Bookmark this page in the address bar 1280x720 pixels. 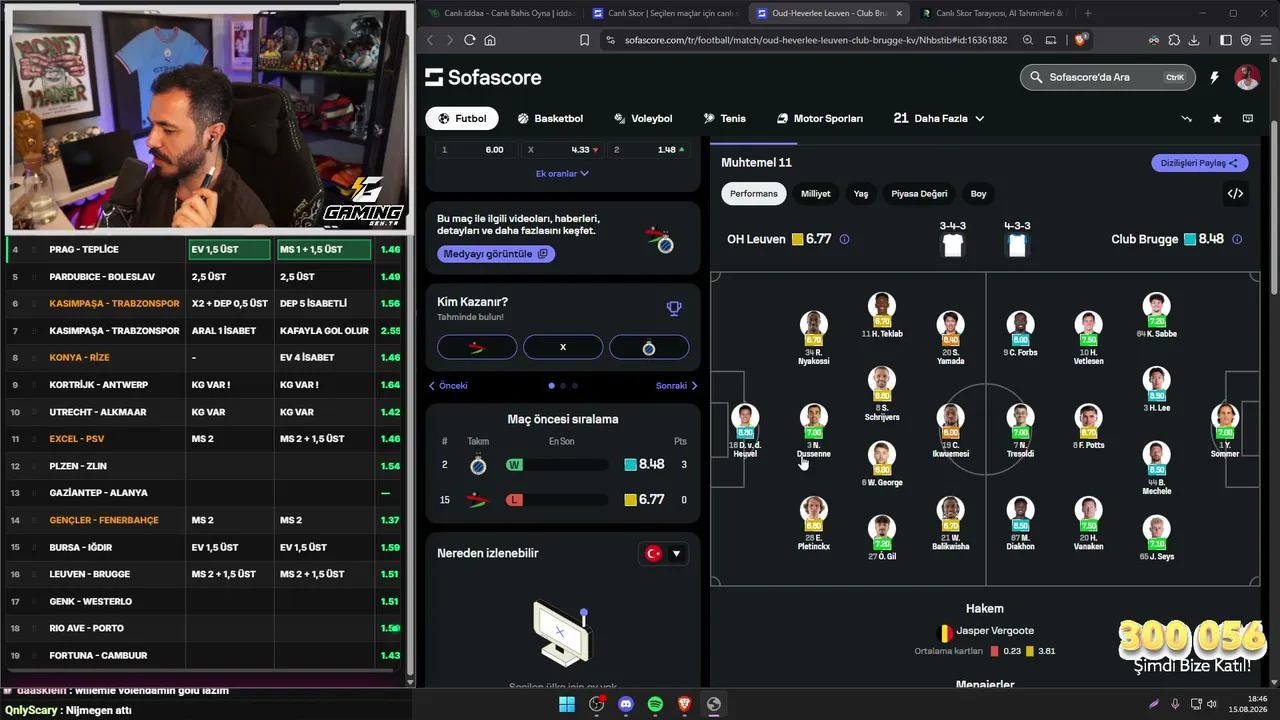584,40
